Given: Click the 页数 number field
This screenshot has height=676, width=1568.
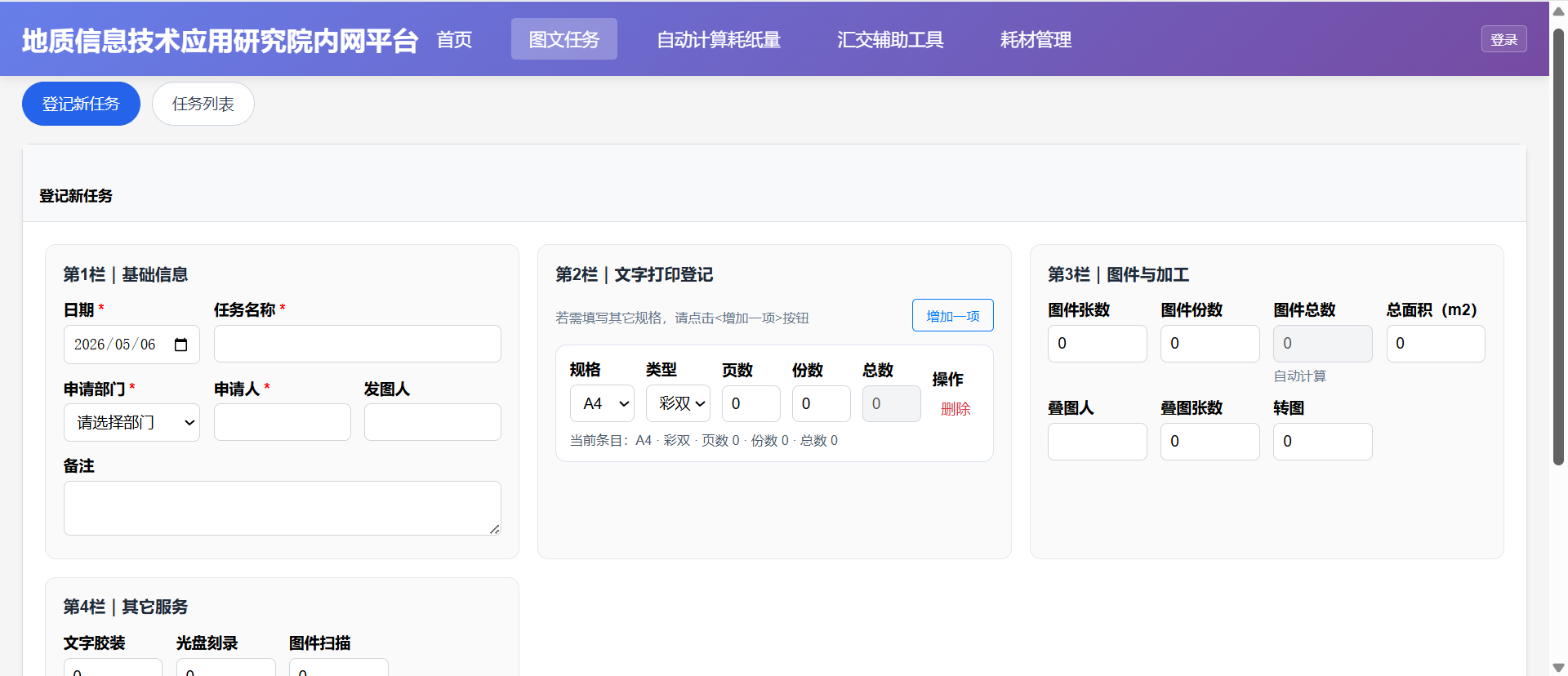Looking at the screenshot, I should (751, 403).
